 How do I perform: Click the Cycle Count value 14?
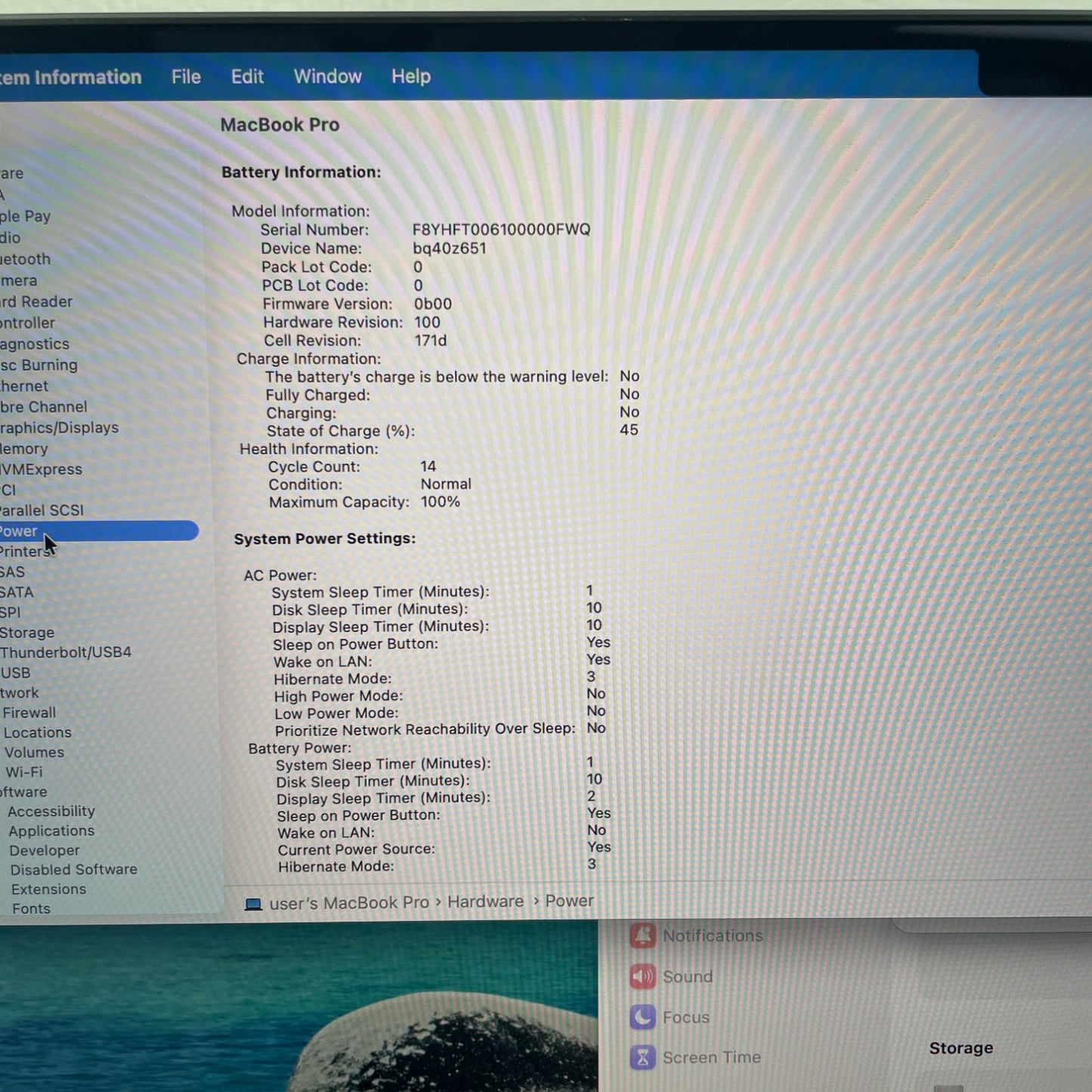coord(428,467)
